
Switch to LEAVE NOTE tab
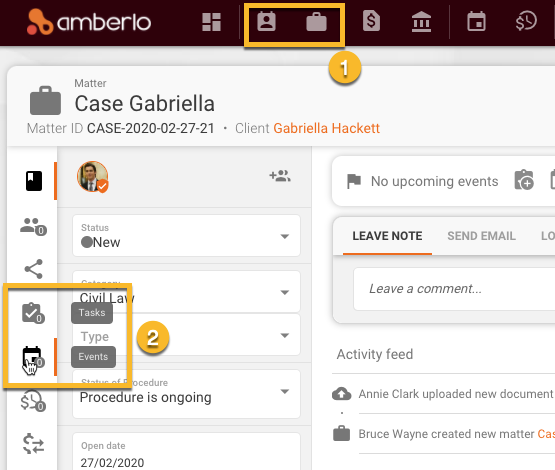pos(387,236)
